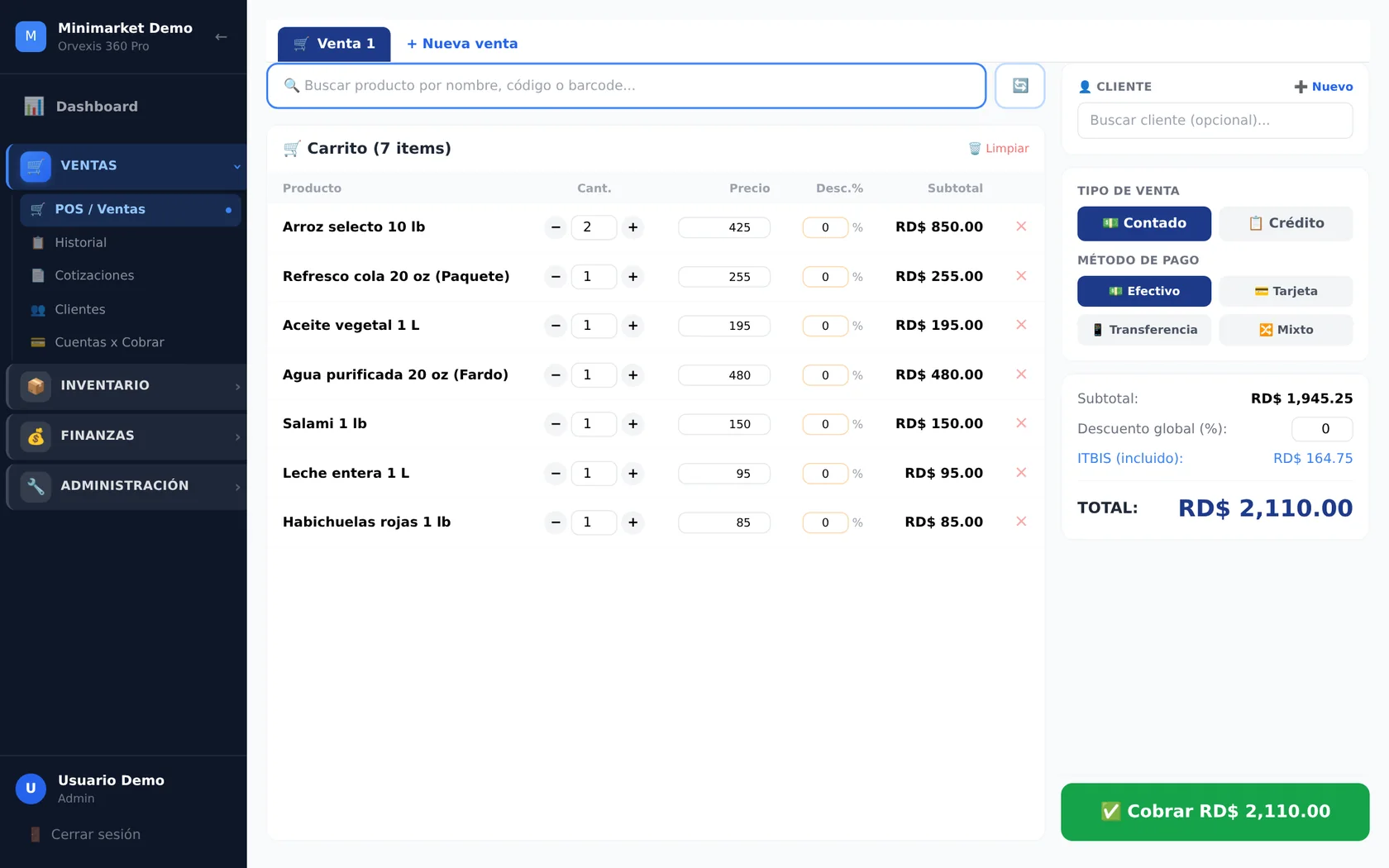Delete Aceite vegetal 1 L row
This screenshot has width=1389, height=868.
[1021, 325]
